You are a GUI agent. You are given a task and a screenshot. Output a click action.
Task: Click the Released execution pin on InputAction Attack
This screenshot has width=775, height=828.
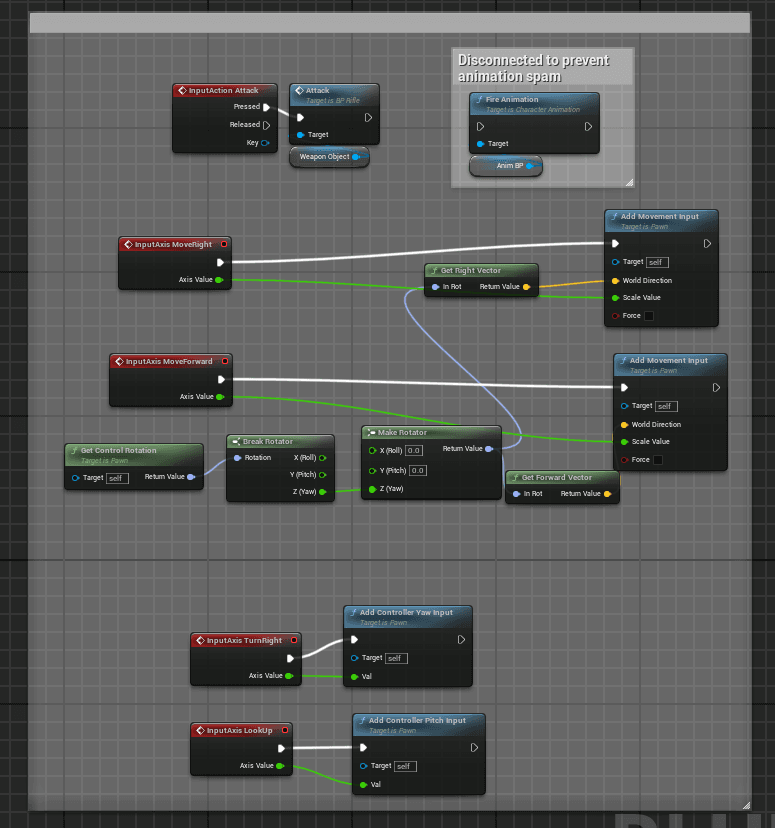point(267,125)
